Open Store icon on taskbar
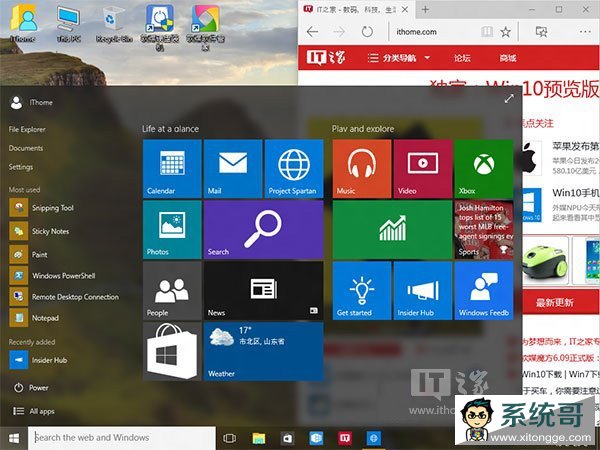Screen dimensions: 600x450 287,438
